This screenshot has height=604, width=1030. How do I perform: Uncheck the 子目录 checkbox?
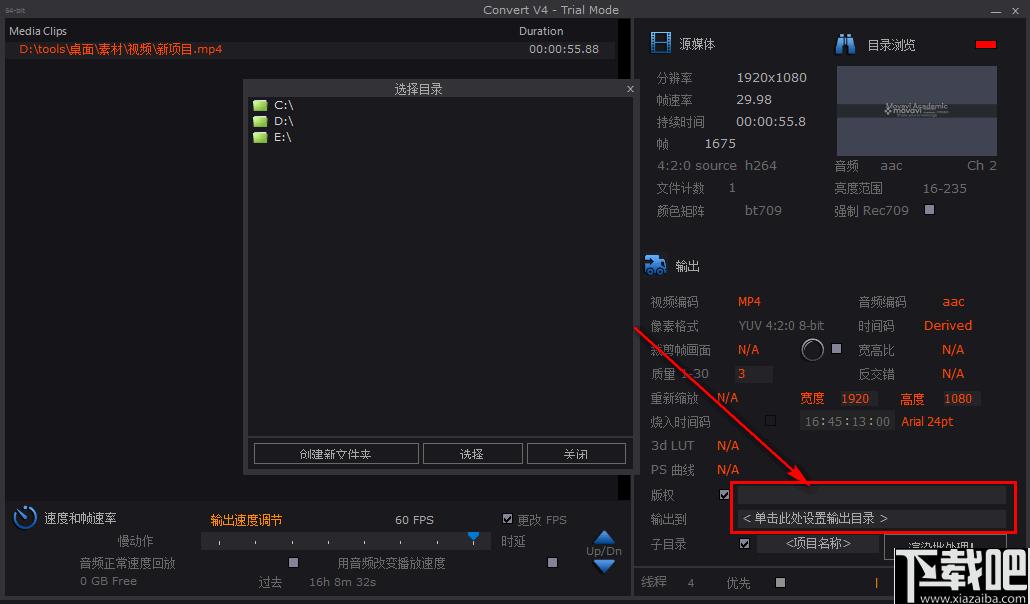point(744,544)
